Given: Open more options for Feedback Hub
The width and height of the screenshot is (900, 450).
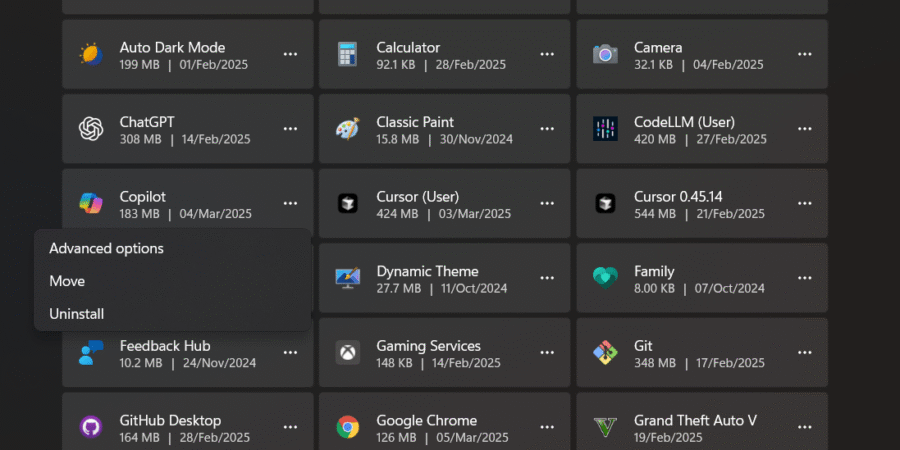Looking at the screenshot, I should coord(290,352).
